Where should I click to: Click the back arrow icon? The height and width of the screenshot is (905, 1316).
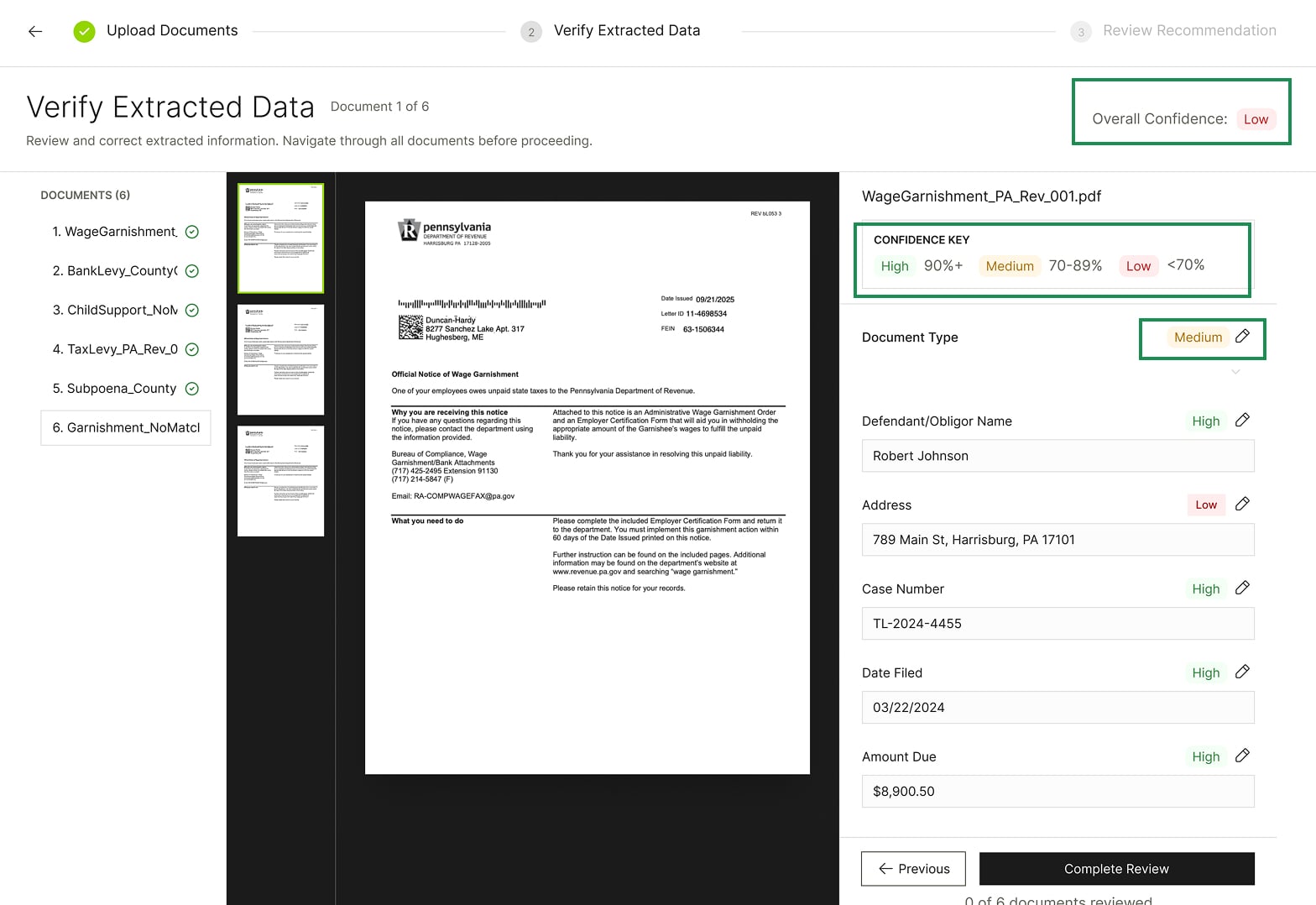pos(35,31)
